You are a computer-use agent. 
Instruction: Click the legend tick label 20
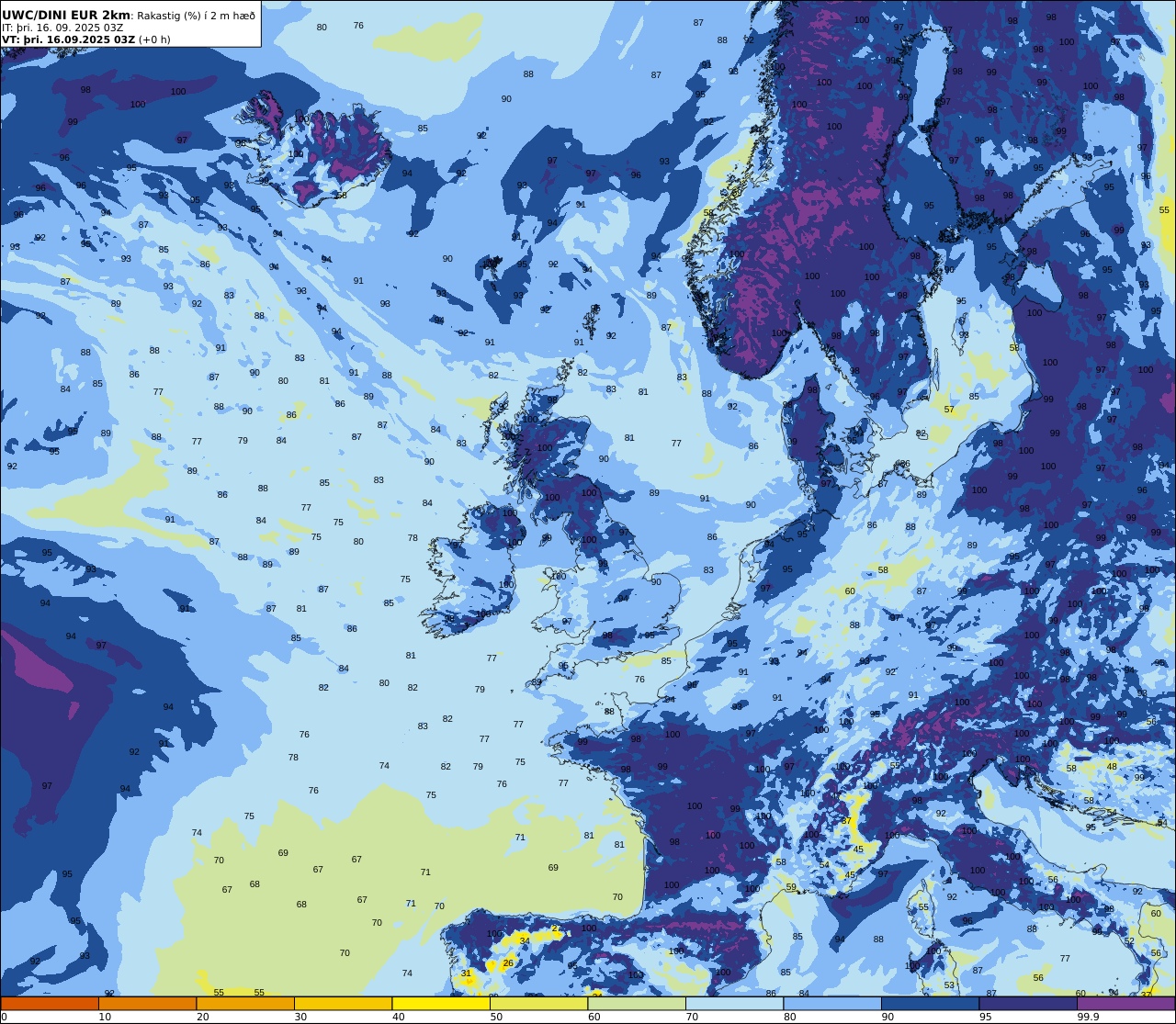click(202, 1017)
